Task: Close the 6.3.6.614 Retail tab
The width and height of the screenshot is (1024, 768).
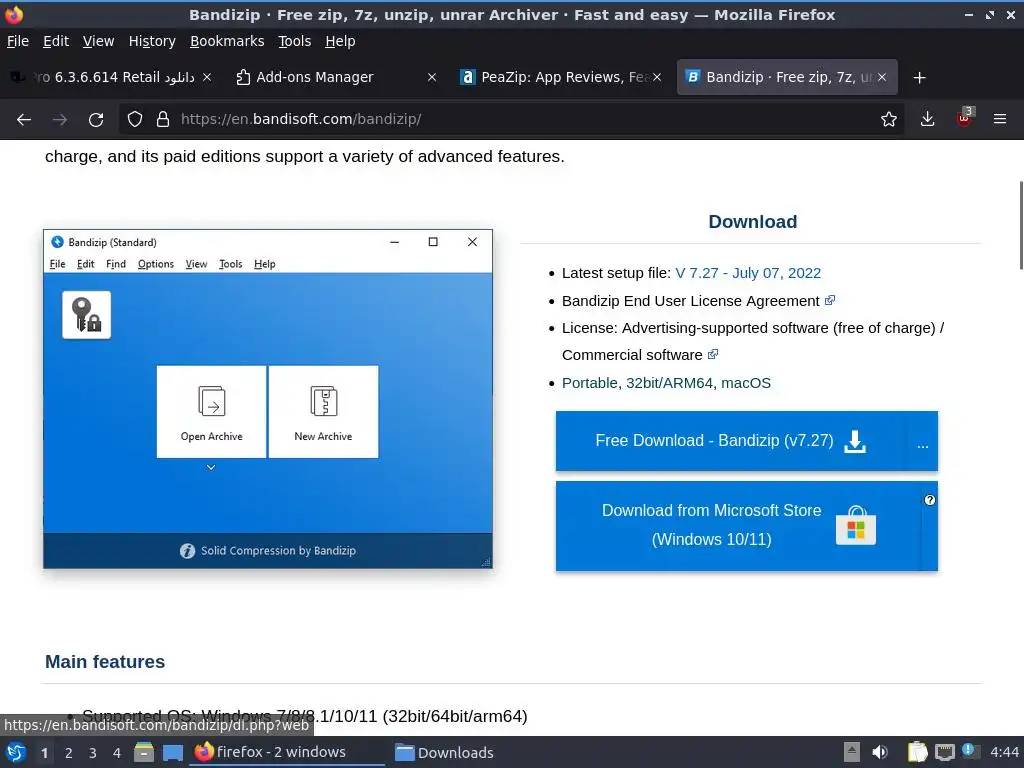Action: pos(206,77)
